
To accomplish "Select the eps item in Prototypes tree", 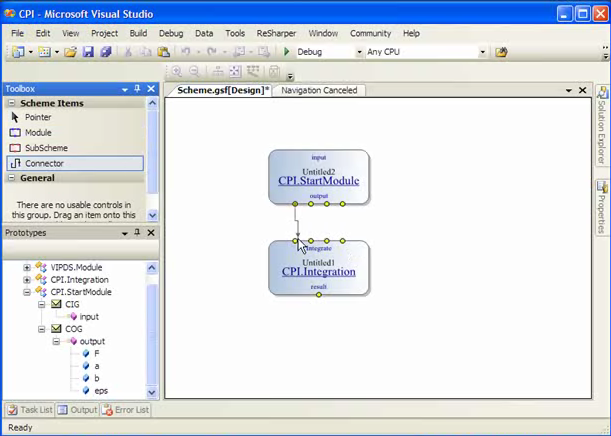I will click(x=102, y=391).
